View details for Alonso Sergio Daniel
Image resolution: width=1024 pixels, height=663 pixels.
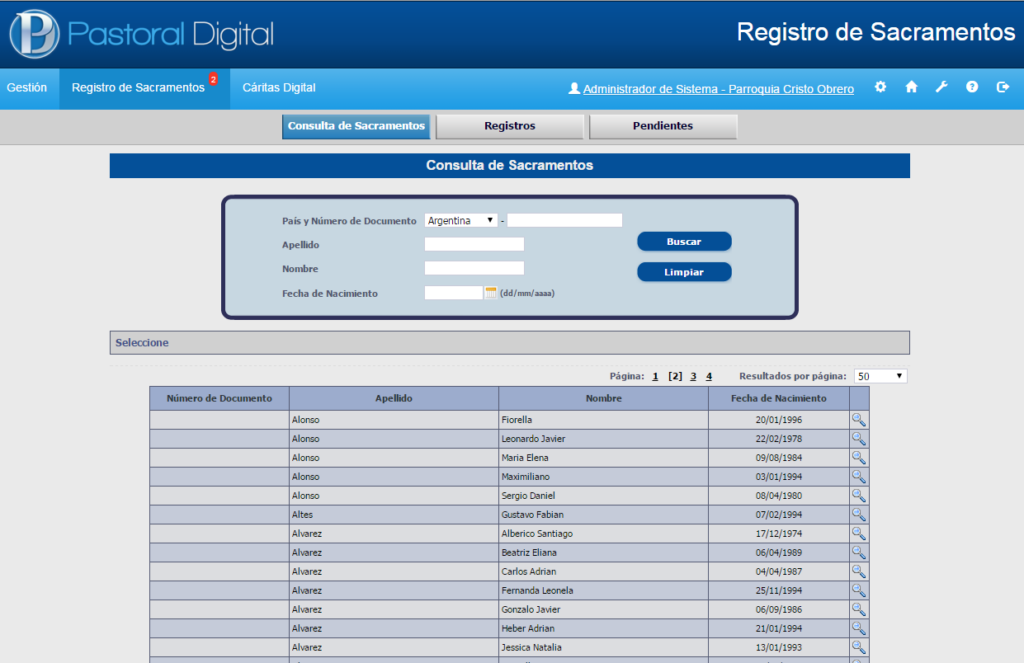pyautogui.click(x=859, y=495)
